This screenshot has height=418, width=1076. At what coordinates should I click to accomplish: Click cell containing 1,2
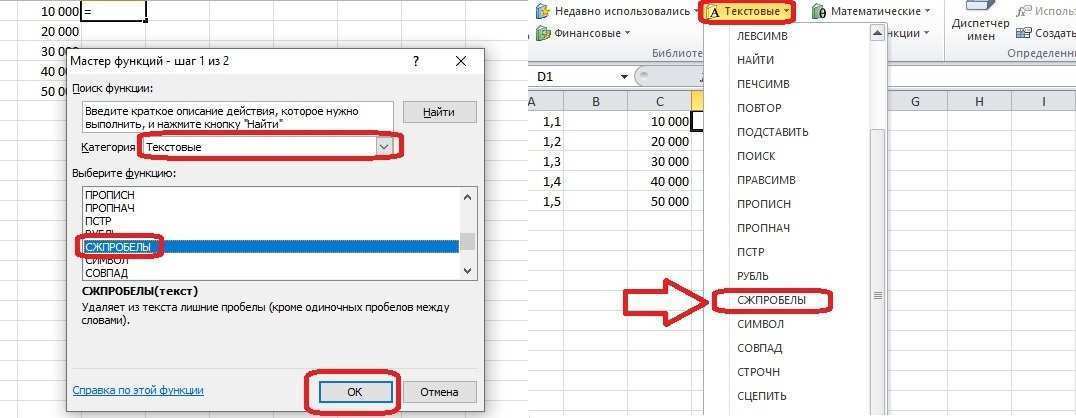pos(546,141)
